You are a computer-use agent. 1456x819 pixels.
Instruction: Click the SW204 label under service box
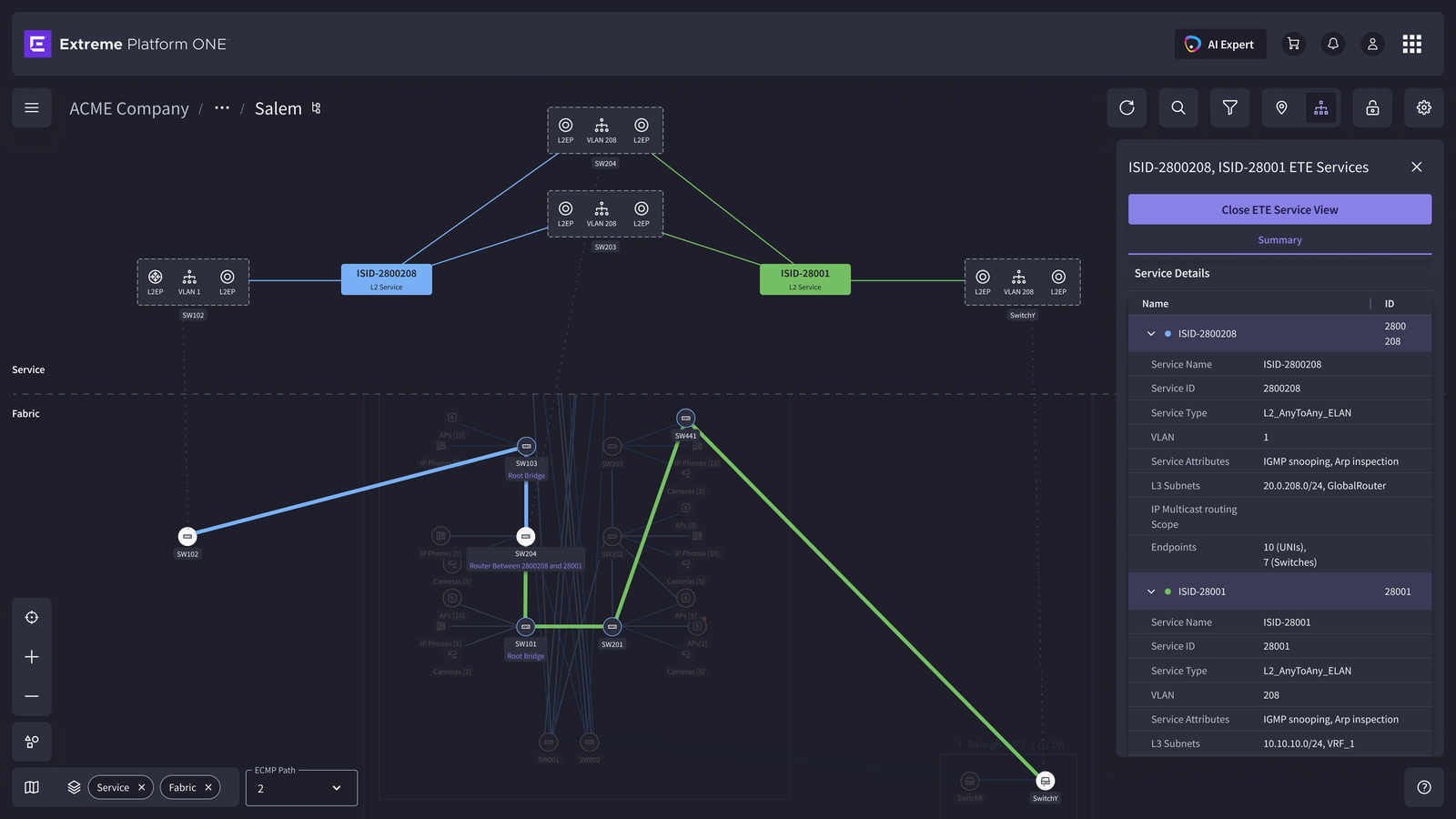coord(605,164)
